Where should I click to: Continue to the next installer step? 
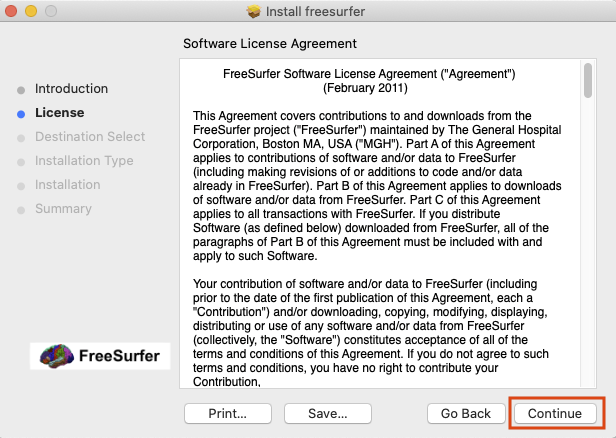[x=555, y=413]
